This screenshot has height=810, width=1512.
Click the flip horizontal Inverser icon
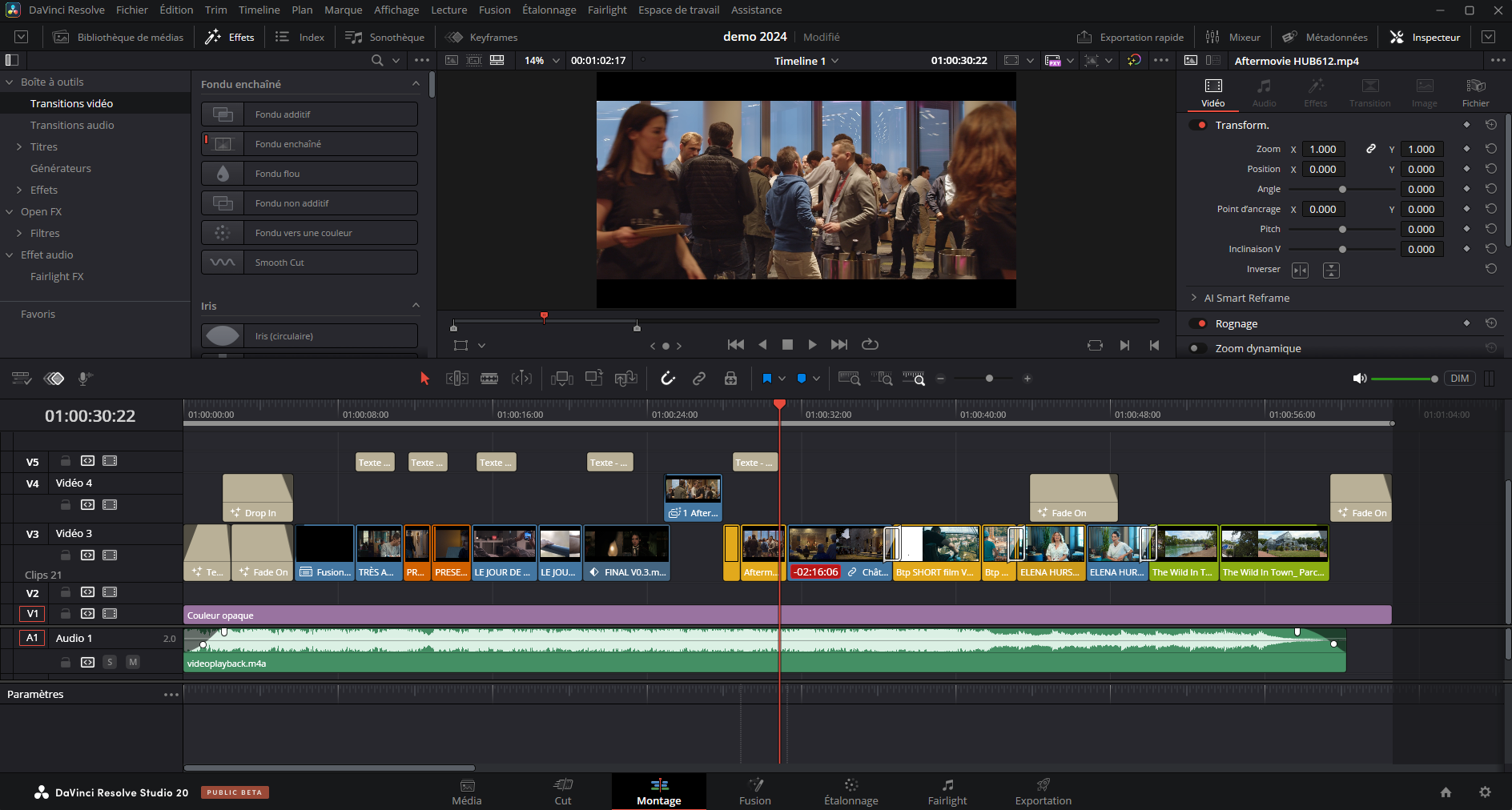1300,271
